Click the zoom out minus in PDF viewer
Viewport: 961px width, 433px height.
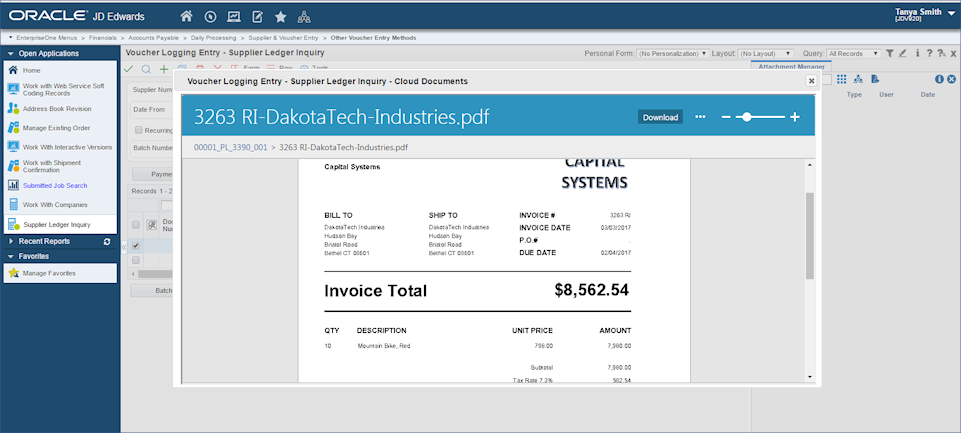[x=726, y=117]
